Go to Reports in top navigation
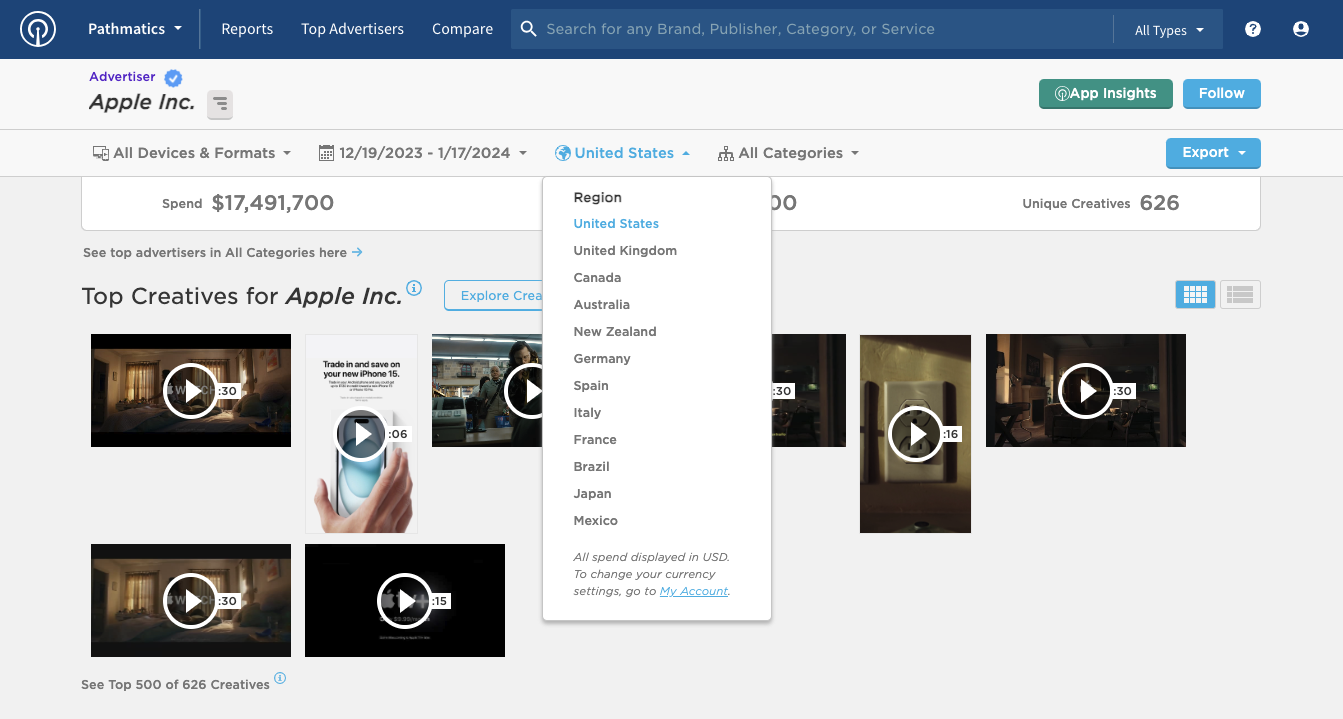Screen dimensions: 1343x719 point(247,29)
